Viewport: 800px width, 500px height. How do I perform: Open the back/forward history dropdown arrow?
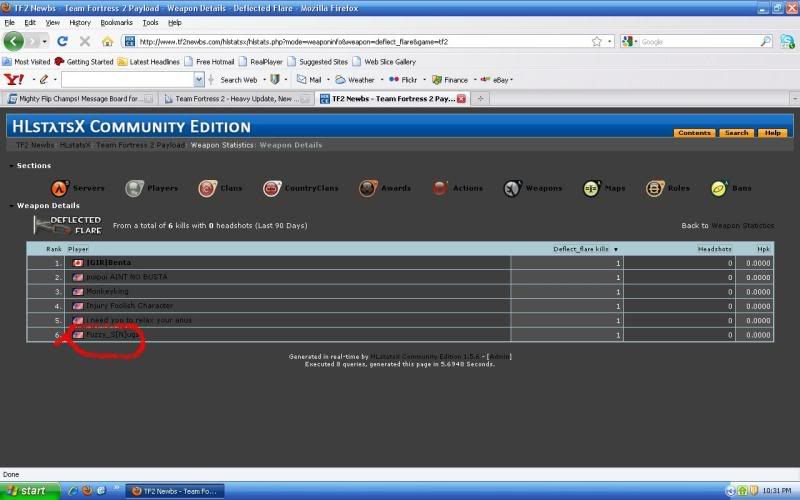coord(44,41)
